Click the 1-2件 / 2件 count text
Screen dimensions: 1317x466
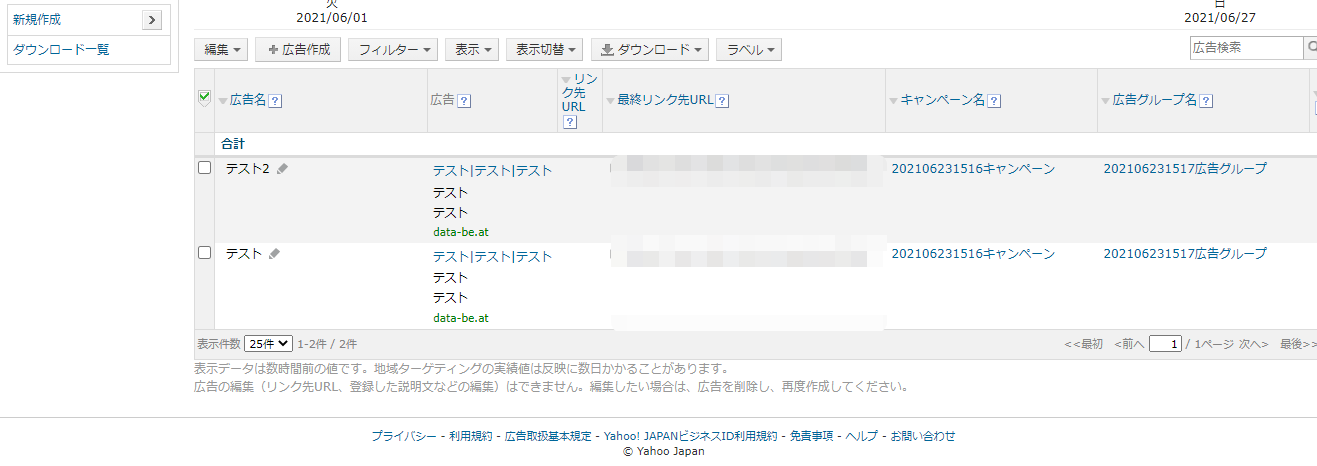327,344
